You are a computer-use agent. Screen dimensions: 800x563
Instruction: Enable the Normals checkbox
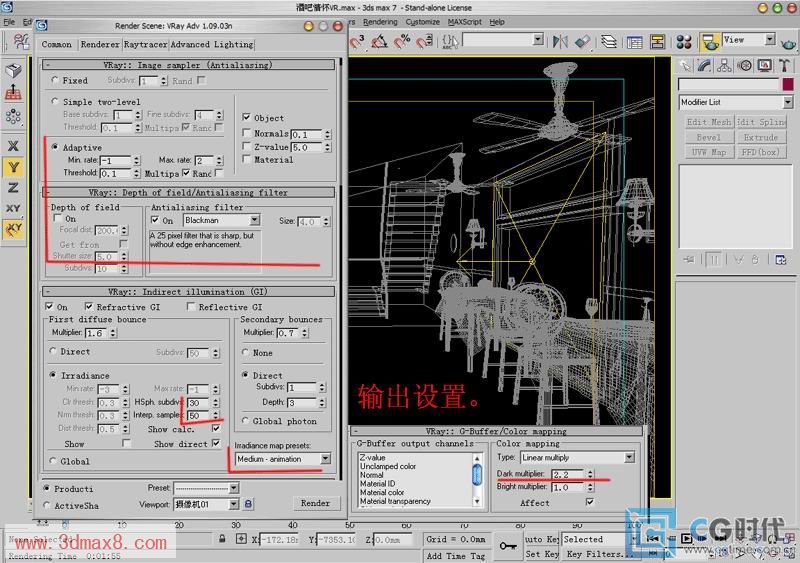click(246, 133)
